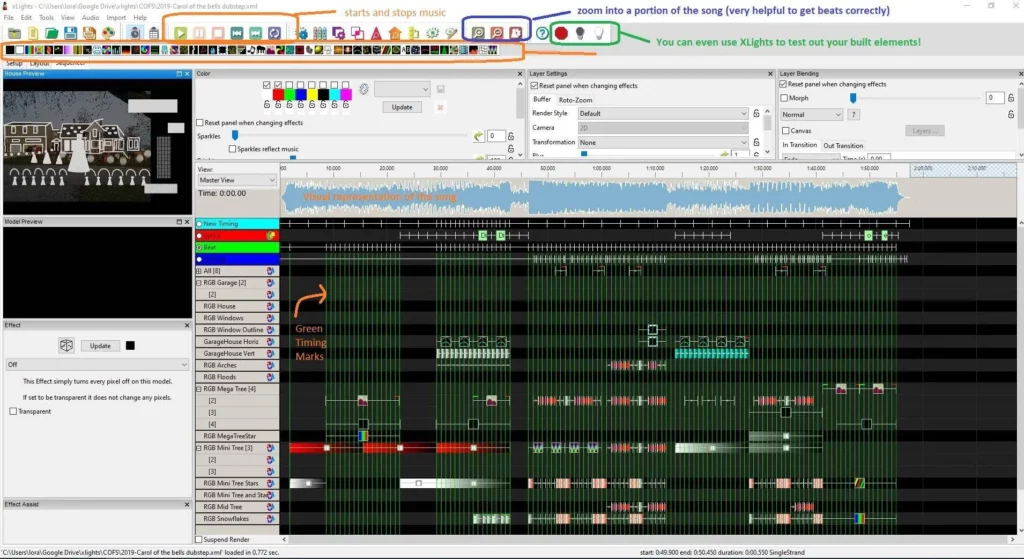Click the Zoom Out magnifier icon
This screenshot has height=559, width=1024.
click(497, 33)
